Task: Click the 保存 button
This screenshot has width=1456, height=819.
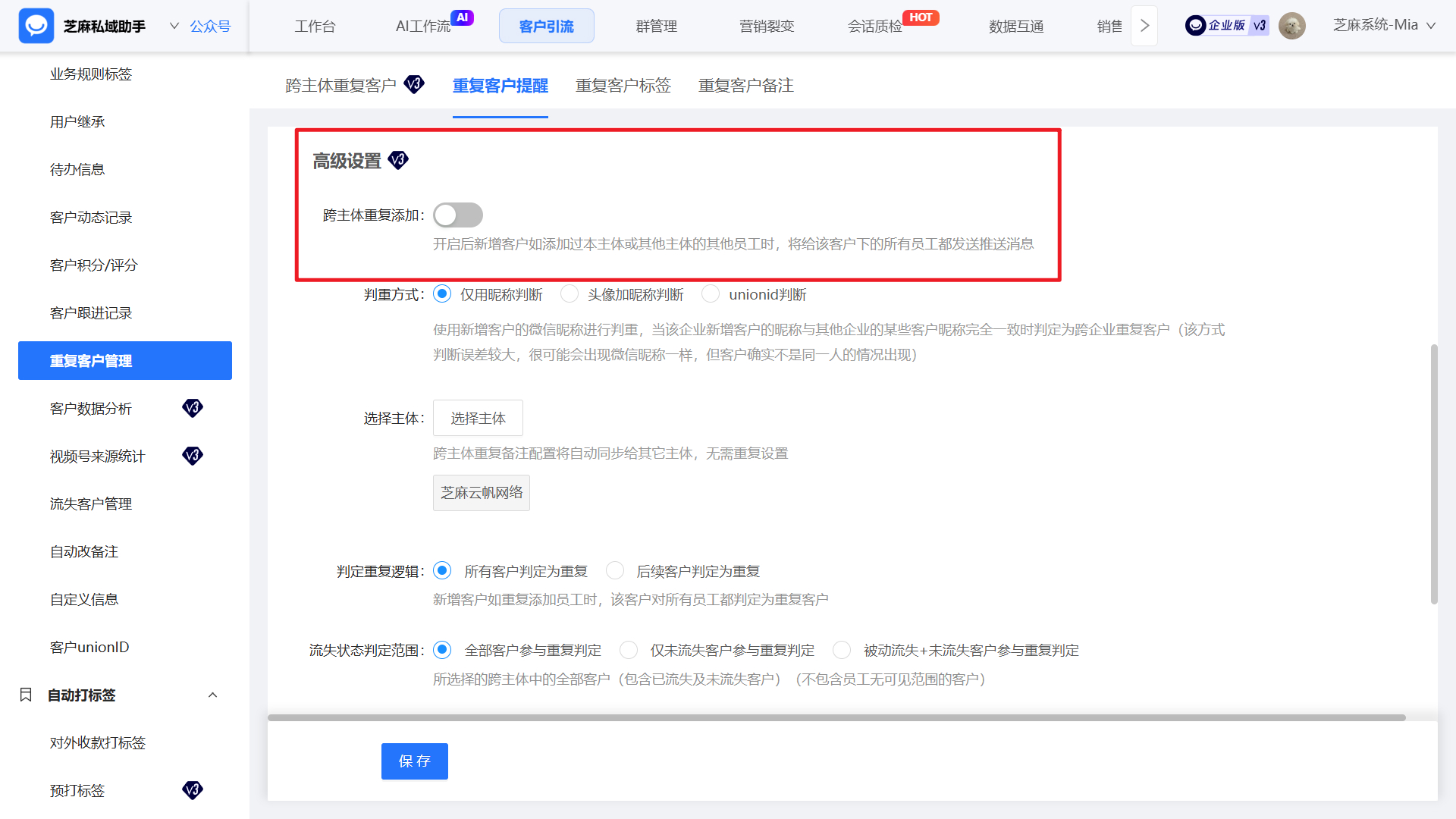Action: point(415,761)
